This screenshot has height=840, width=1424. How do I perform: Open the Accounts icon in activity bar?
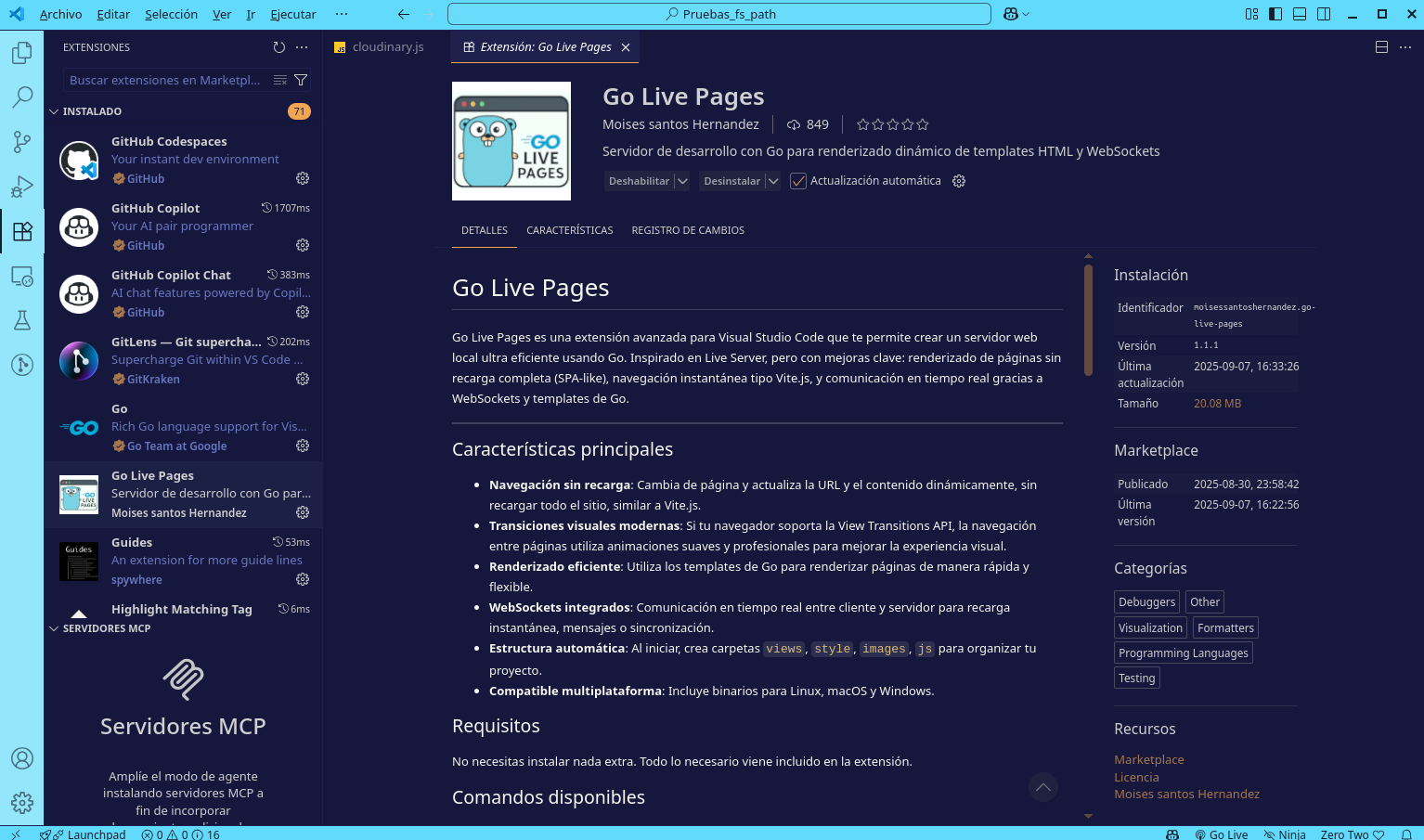tap(22, 758)
